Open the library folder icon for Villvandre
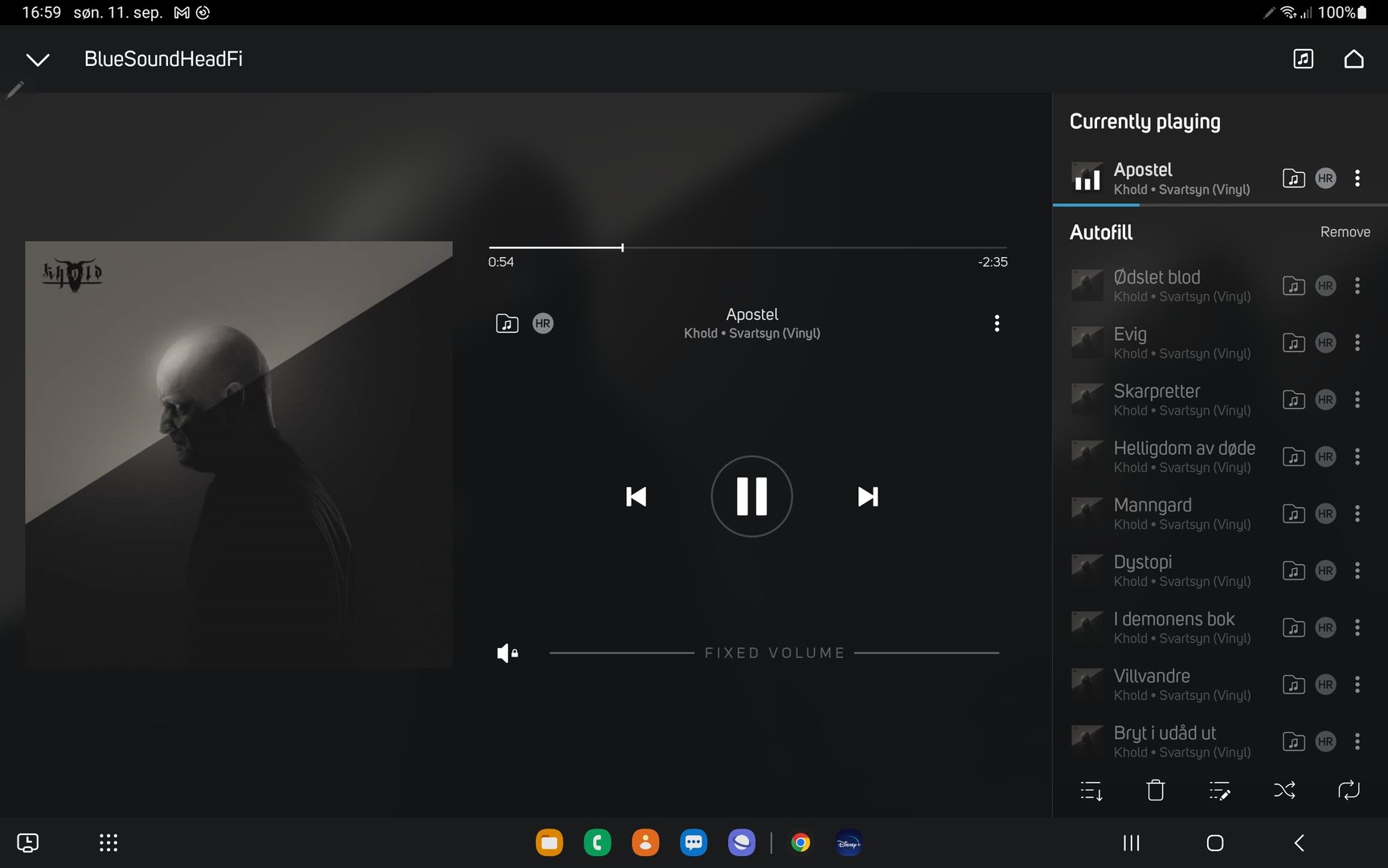This screenshot has height=868, width=1388. click(1293, 685)
